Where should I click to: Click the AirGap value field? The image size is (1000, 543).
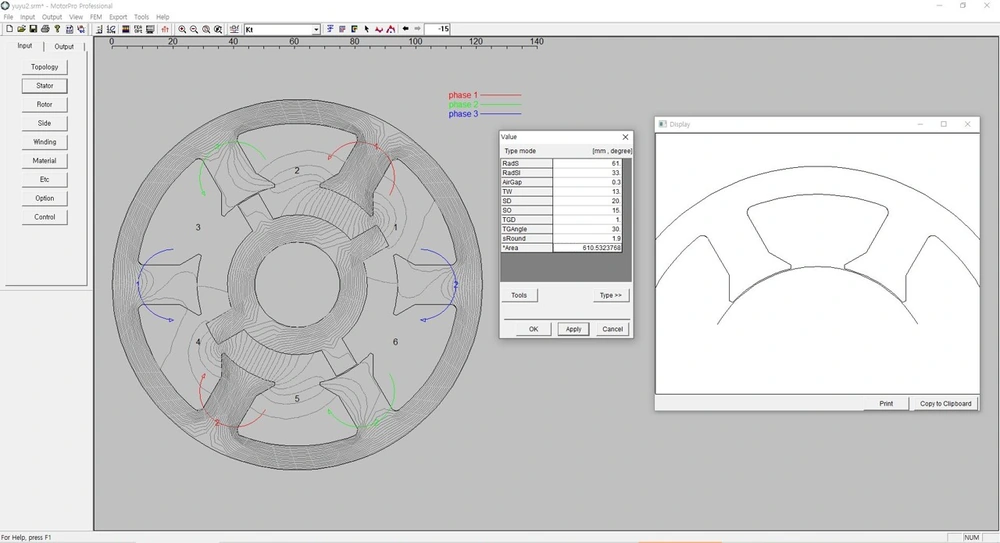pos(587,182)
